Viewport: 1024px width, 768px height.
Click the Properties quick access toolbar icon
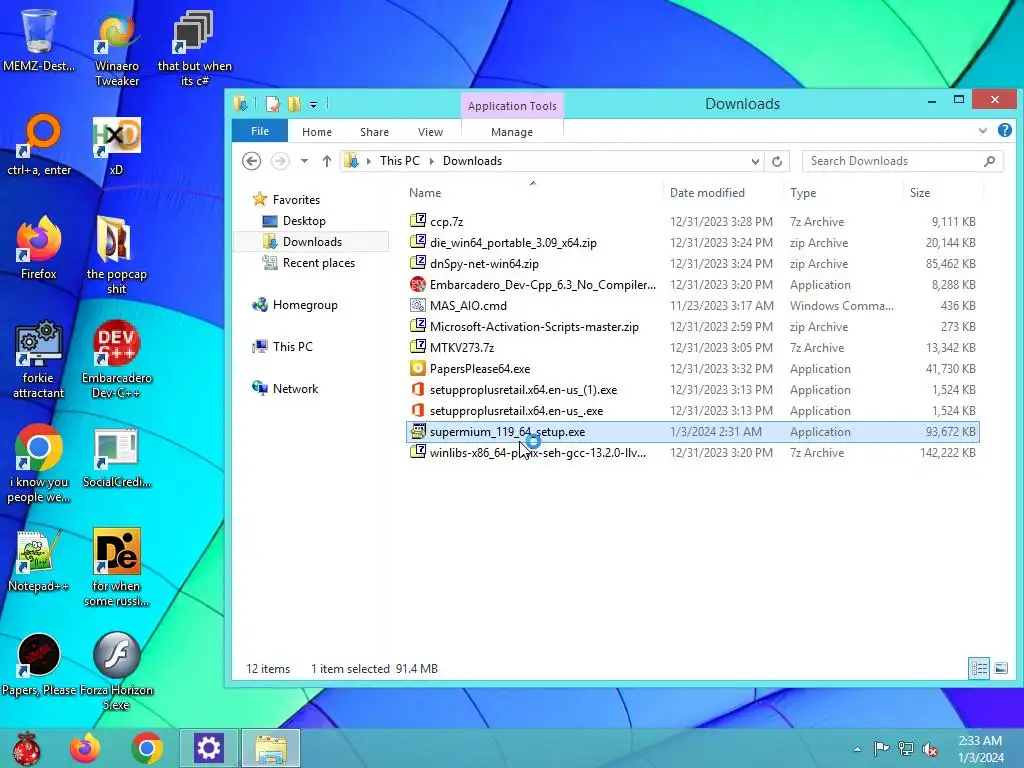coord(273,104)
